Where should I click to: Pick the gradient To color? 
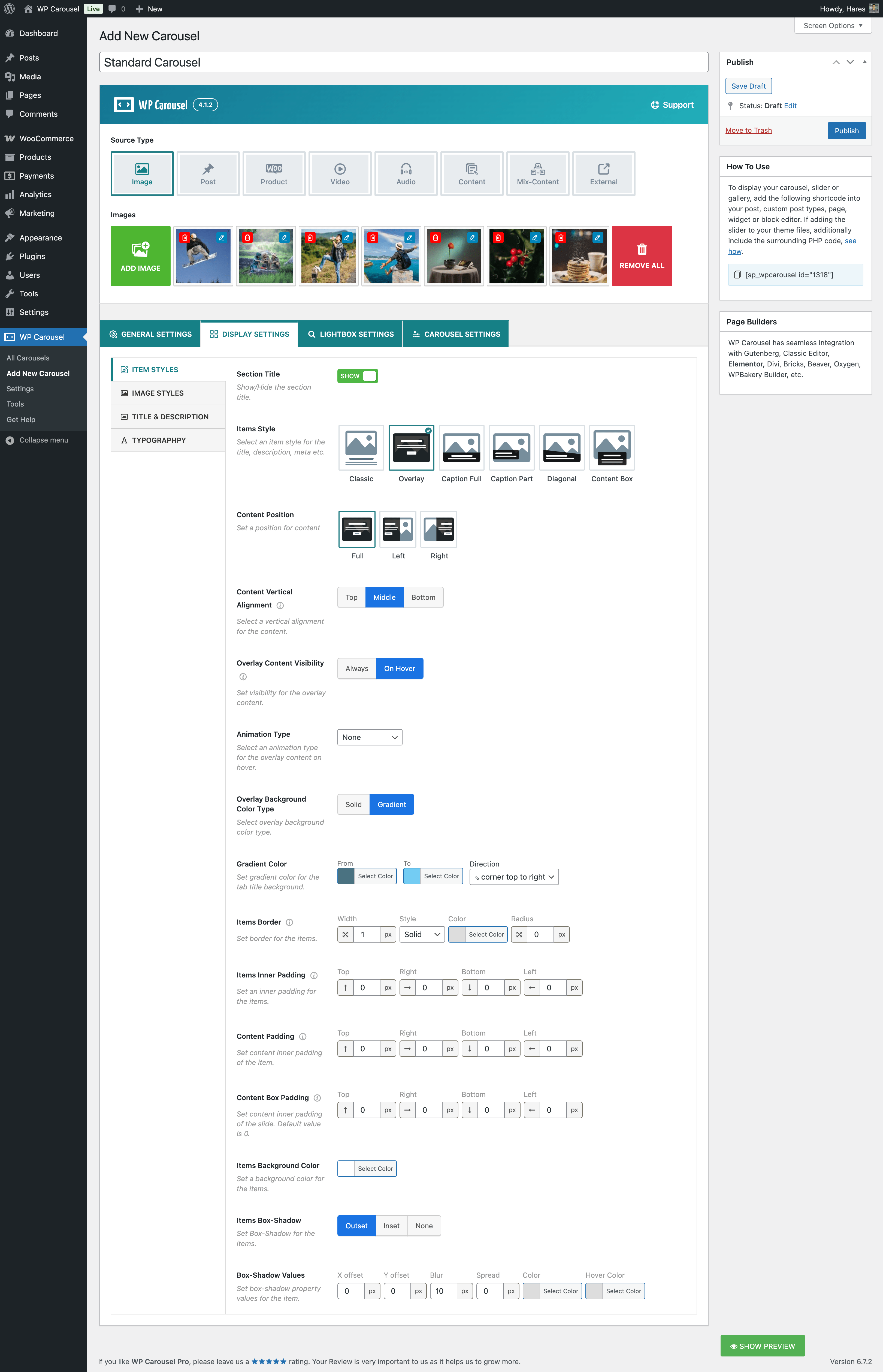point(433,876)
